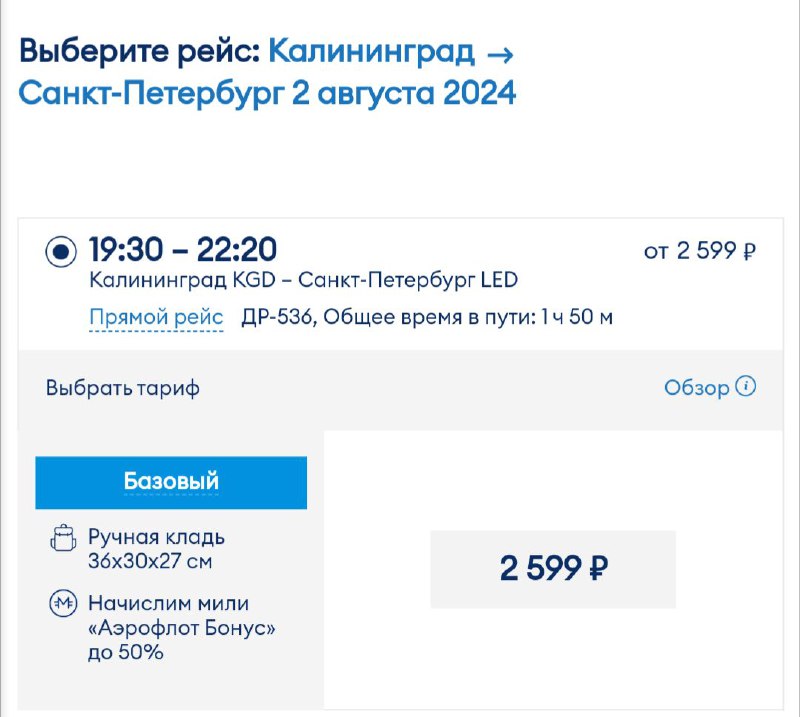Select the 19:30 – 22:20 flight radio button
Viewport: 800px width, 717px height.
(x=61, y=251)
